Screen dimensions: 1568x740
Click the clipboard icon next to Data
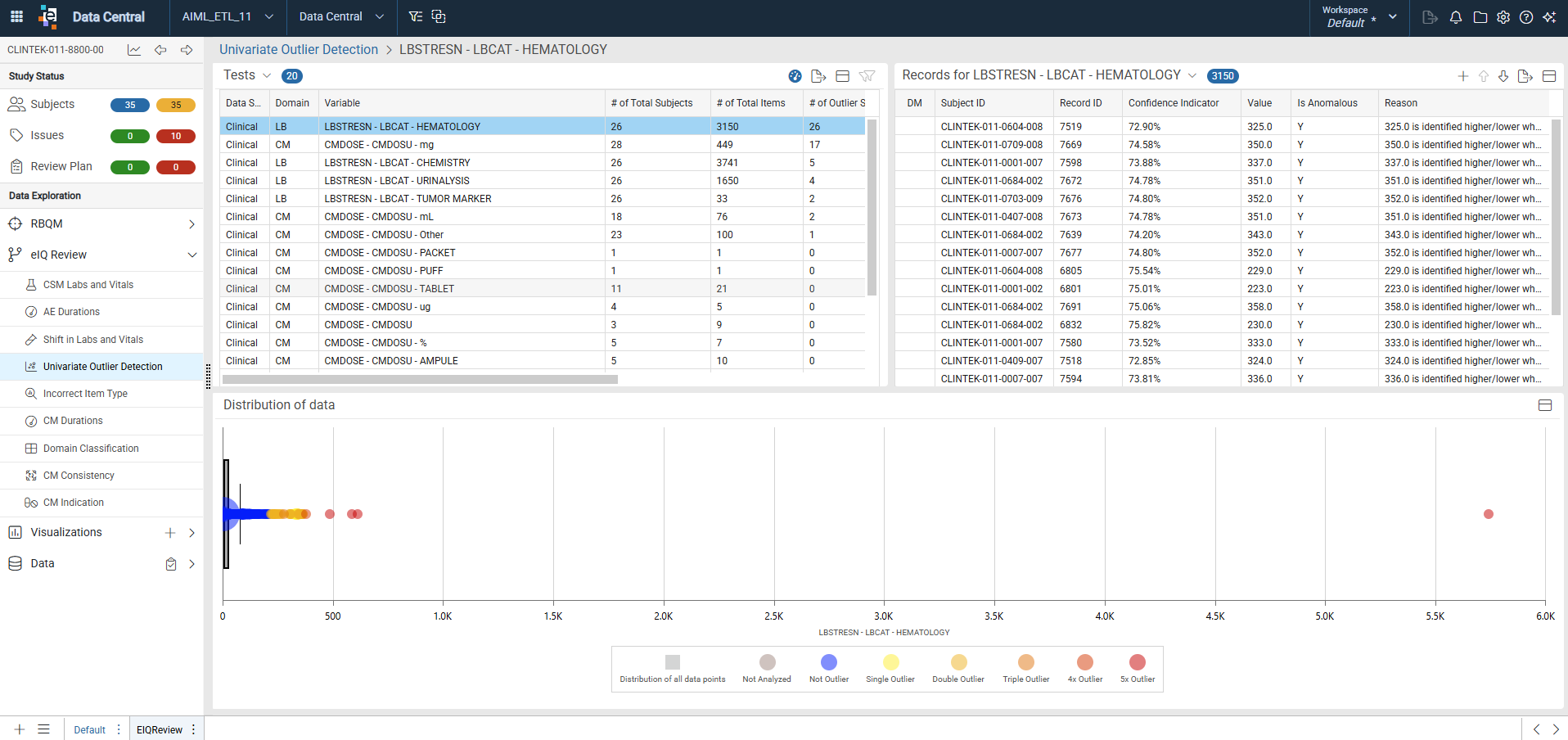coord(171,564)
